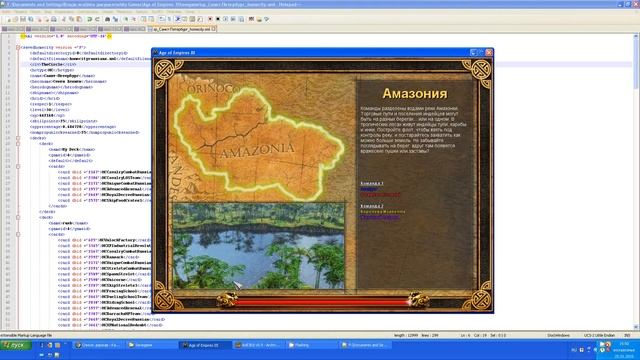Click the <name>My Deck</name> code line
This screenshot has width=640, height=360.
tap(72, 149)
